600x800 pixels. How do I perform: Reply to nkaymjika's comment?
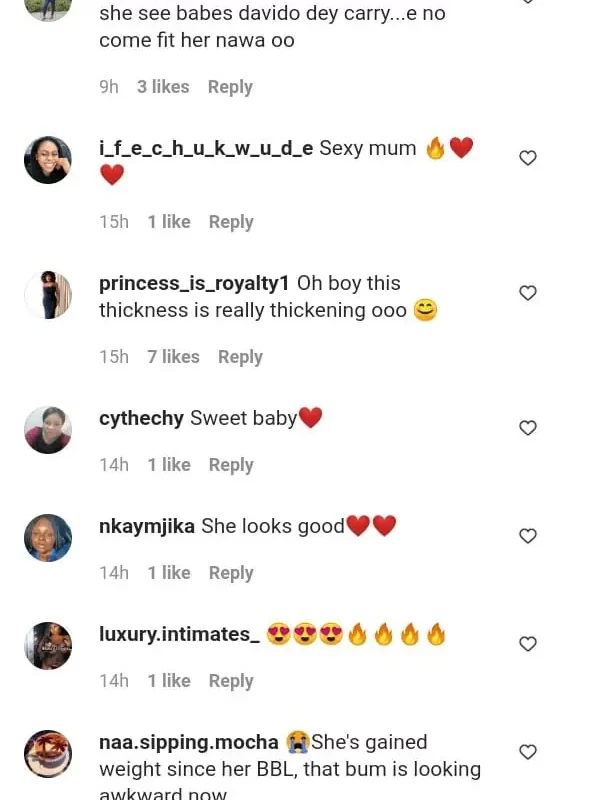231,573
